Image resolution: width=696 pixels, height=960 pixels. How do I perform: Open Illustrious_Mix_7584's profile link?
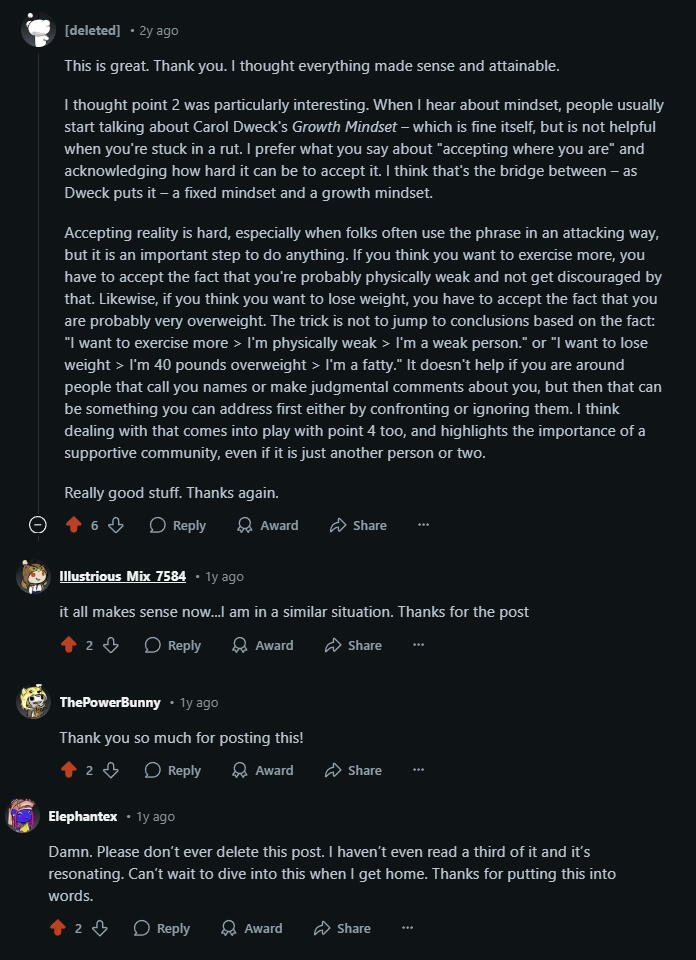(x=122, y=576)
